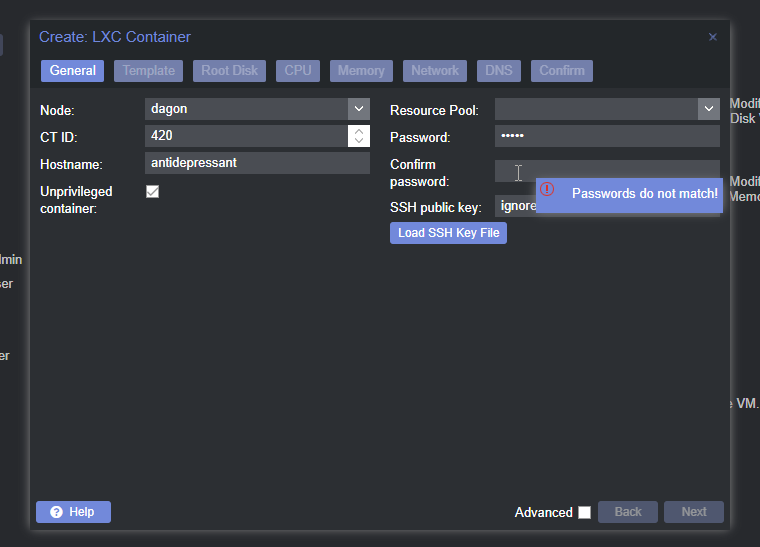The image size is (760, 547).
Task: Switch to the Network tab
Action: pyautogui.click(x=435, y=71)
